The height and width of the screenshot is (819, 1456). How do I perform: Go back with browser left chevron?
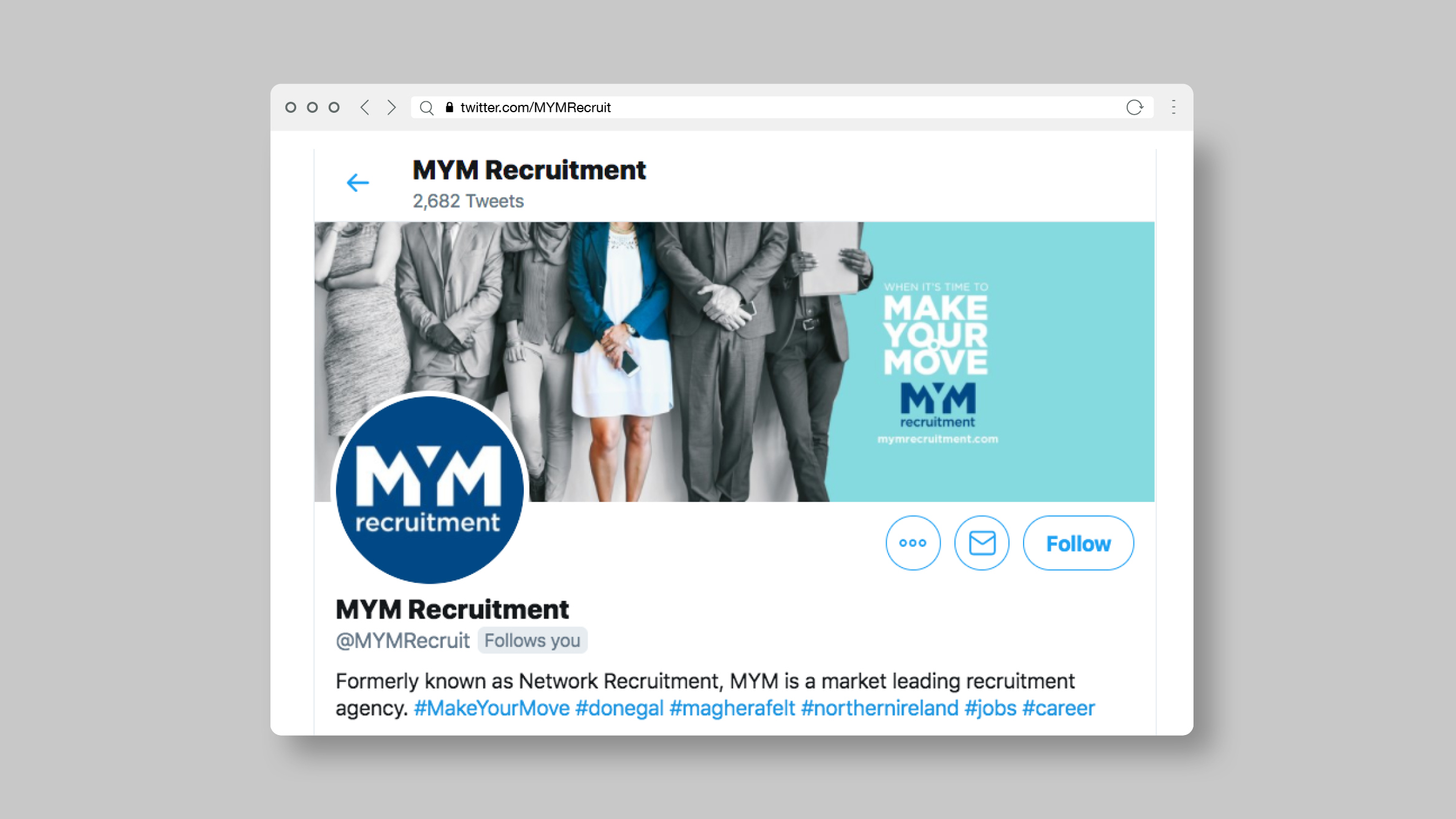tap(365, 107)
